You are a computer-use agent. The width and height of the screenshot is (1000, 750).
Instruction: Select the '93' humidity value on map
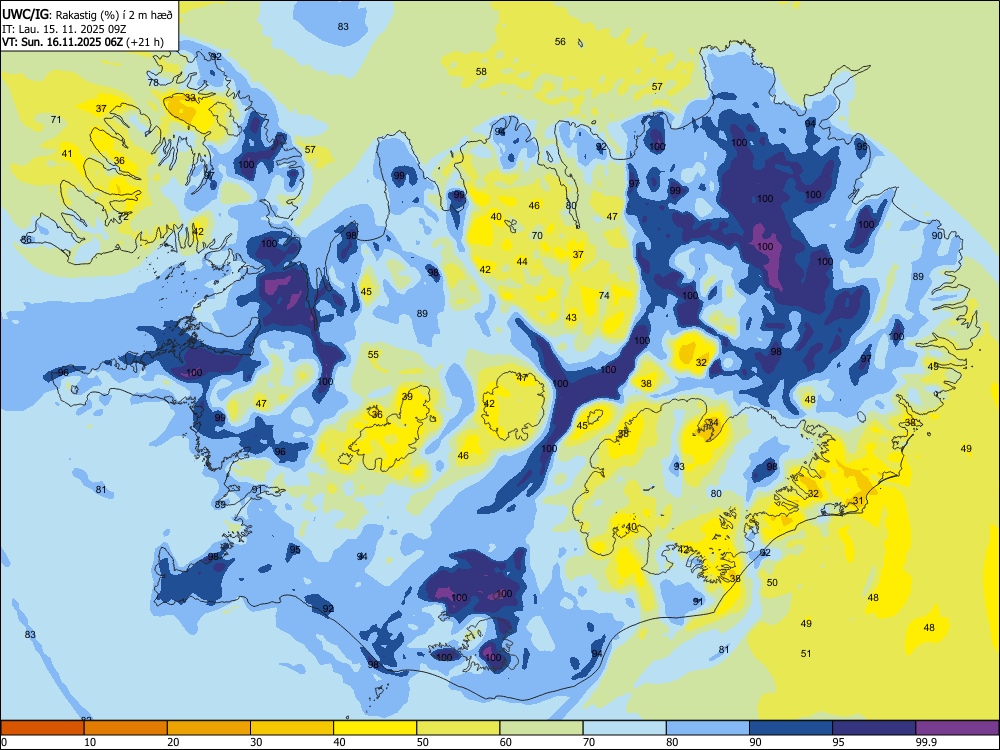coord(679,467)
